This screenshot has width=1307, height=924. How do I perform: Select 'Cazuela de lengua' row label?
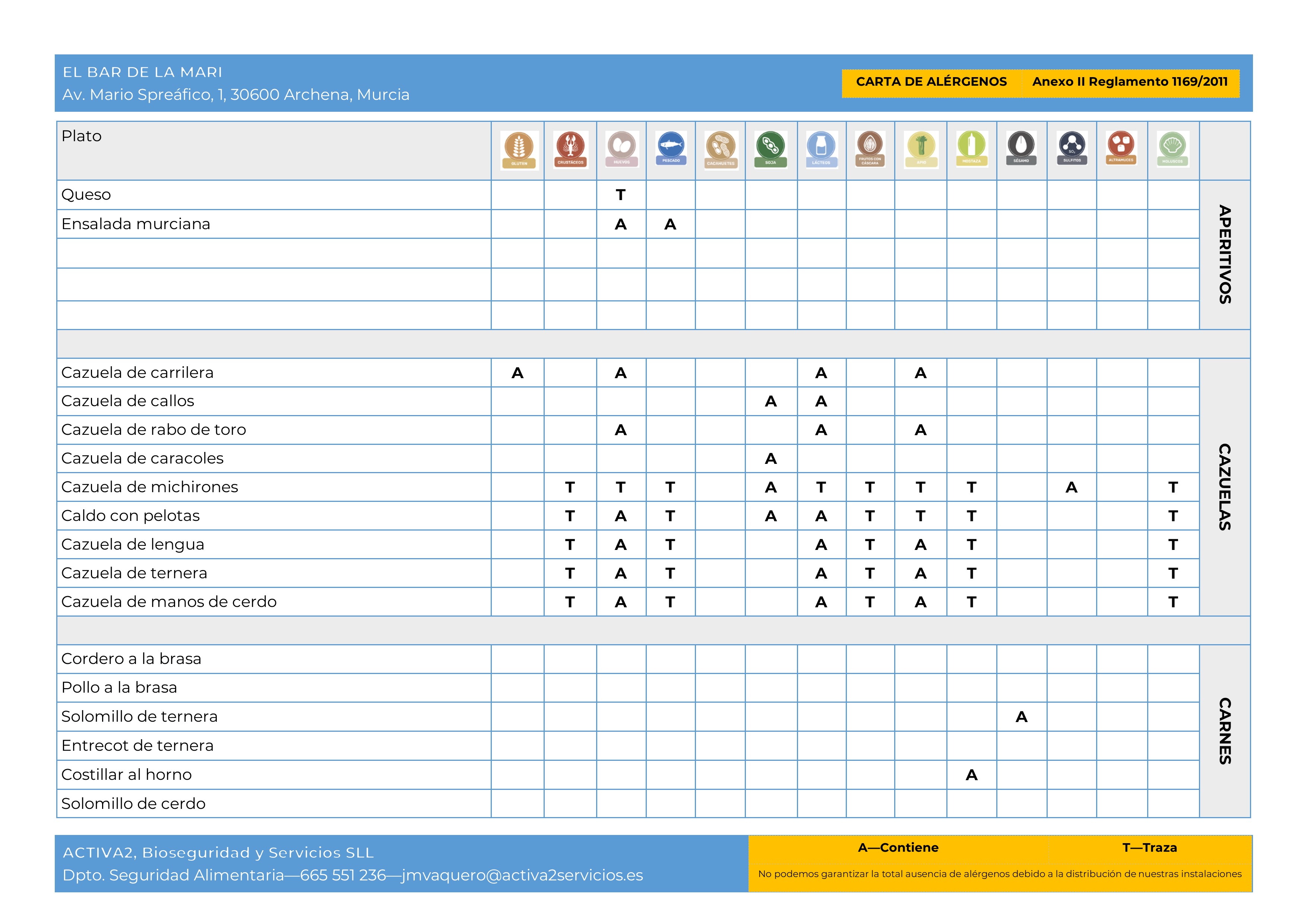133,544
